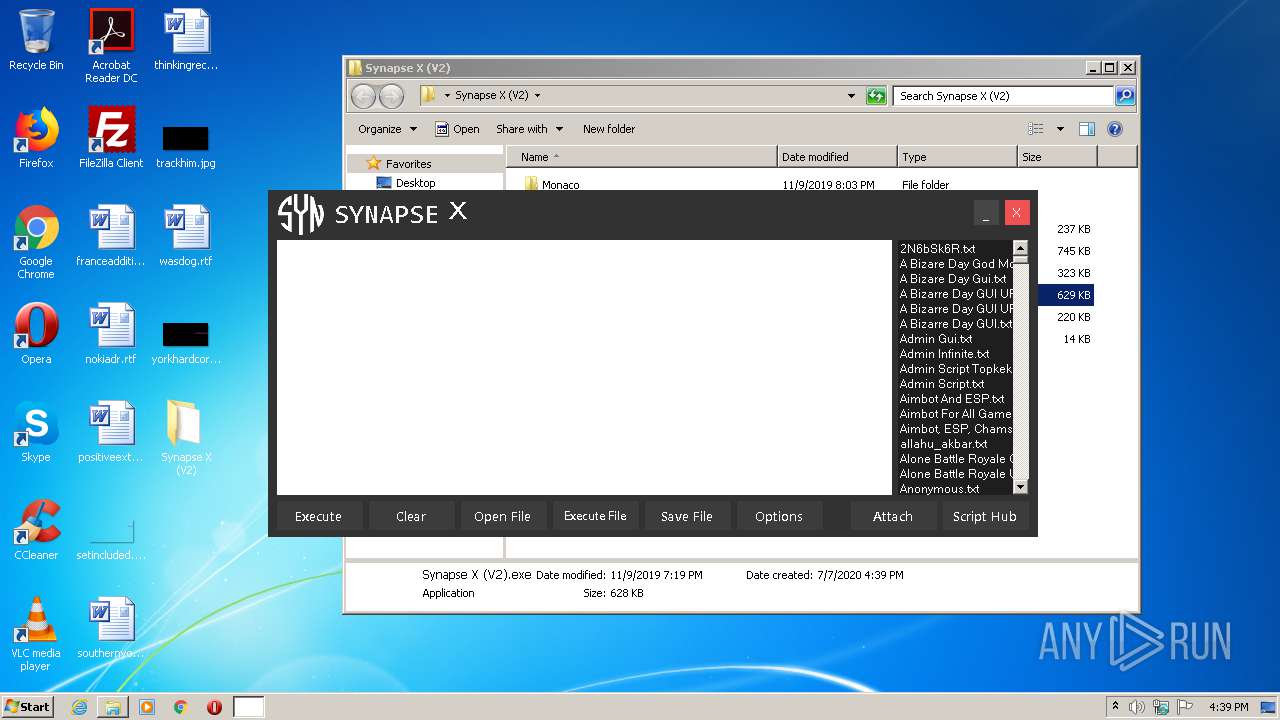Click the volume icon in system tray
1280x720 pixels.
[1137, 707]
